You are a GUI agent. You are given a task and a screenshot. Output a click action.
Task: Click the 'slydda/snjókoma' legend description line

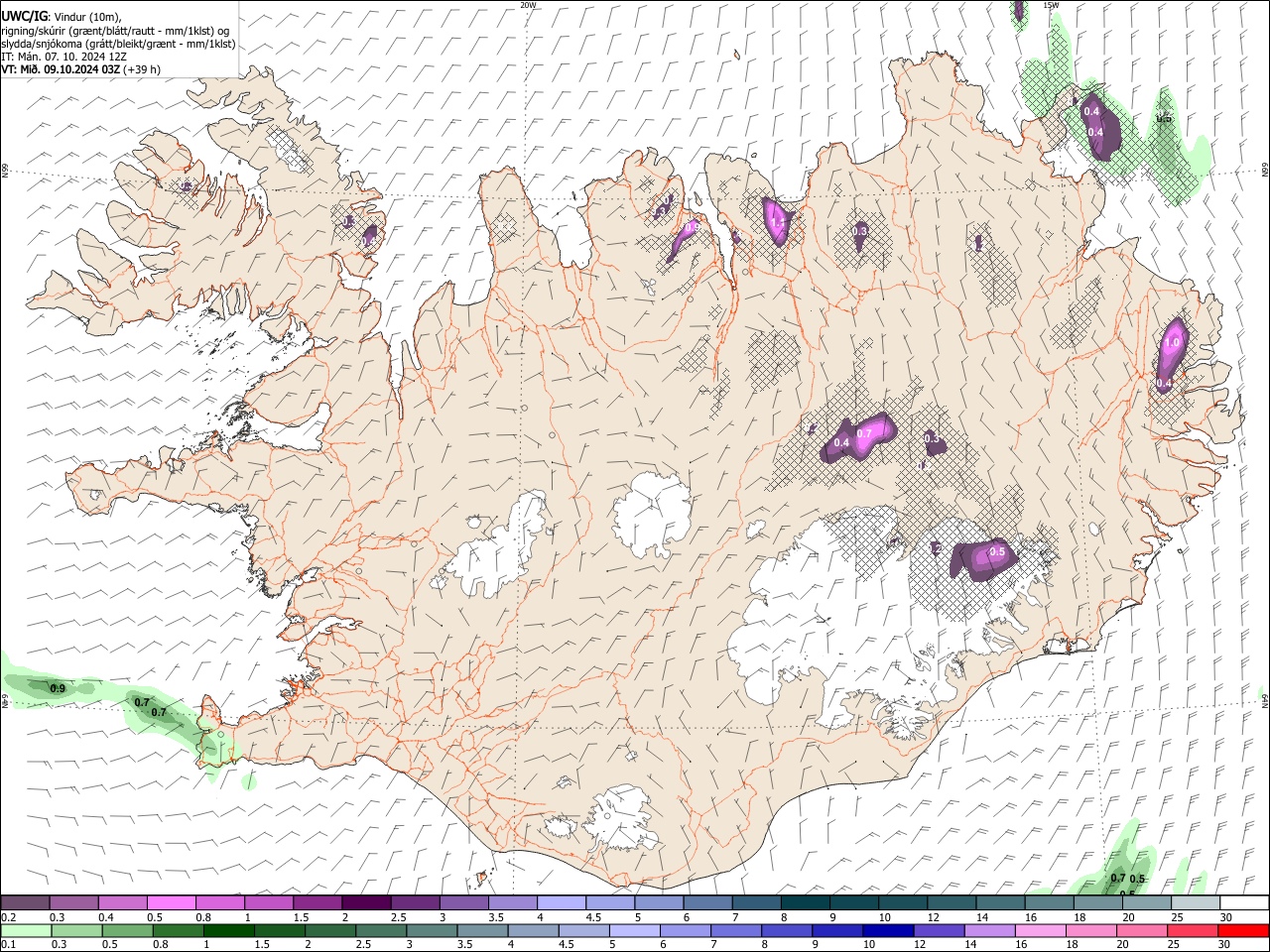coord(118,44)
